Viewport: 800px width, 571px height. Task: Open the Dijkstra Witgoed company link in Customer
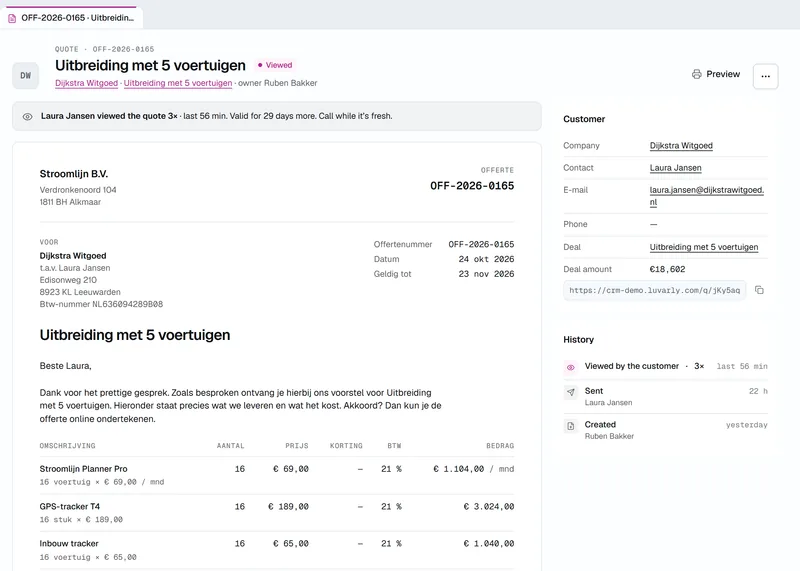(x=681, y=145)
